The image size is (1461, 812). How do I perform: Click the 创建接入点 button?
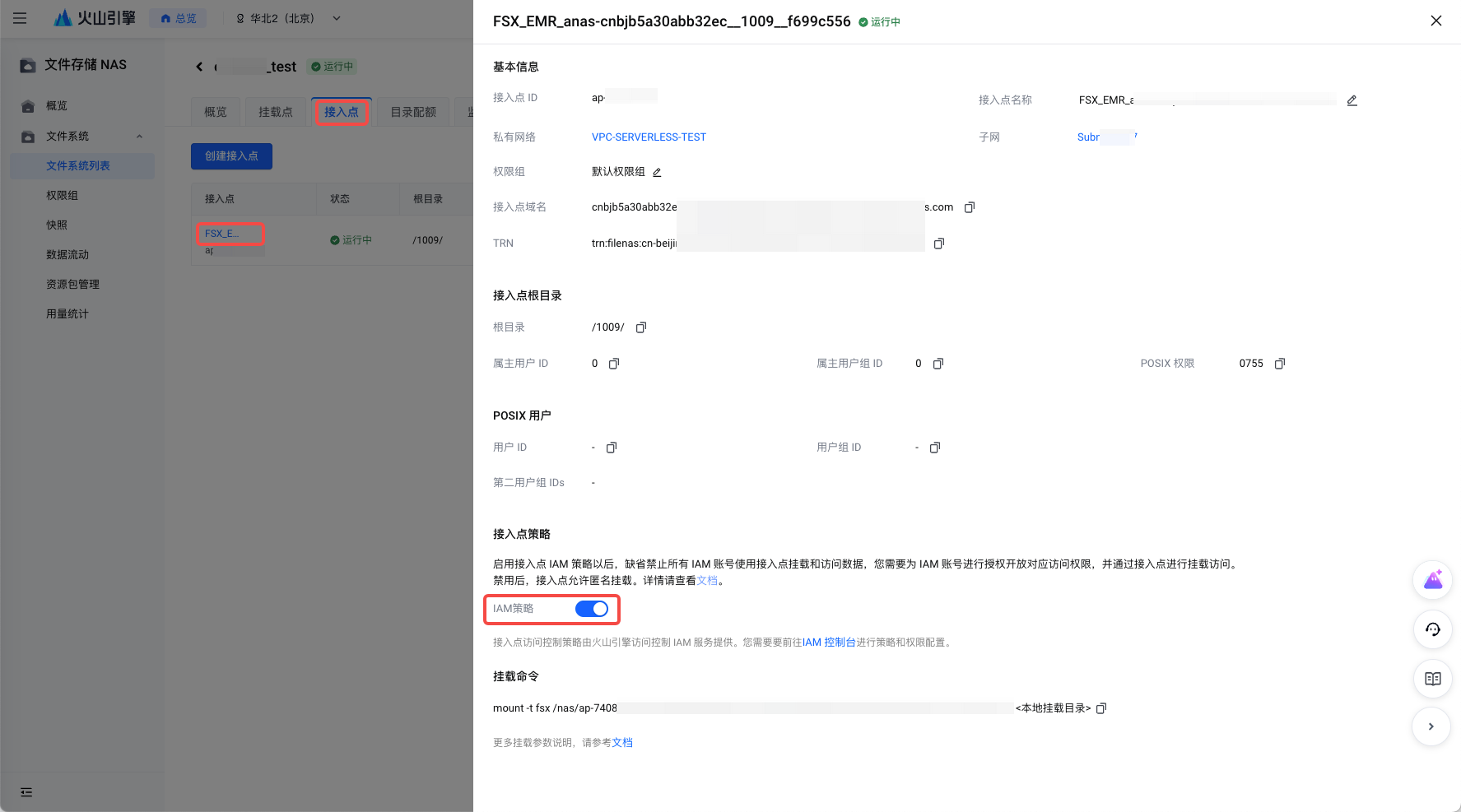point(231,156)
